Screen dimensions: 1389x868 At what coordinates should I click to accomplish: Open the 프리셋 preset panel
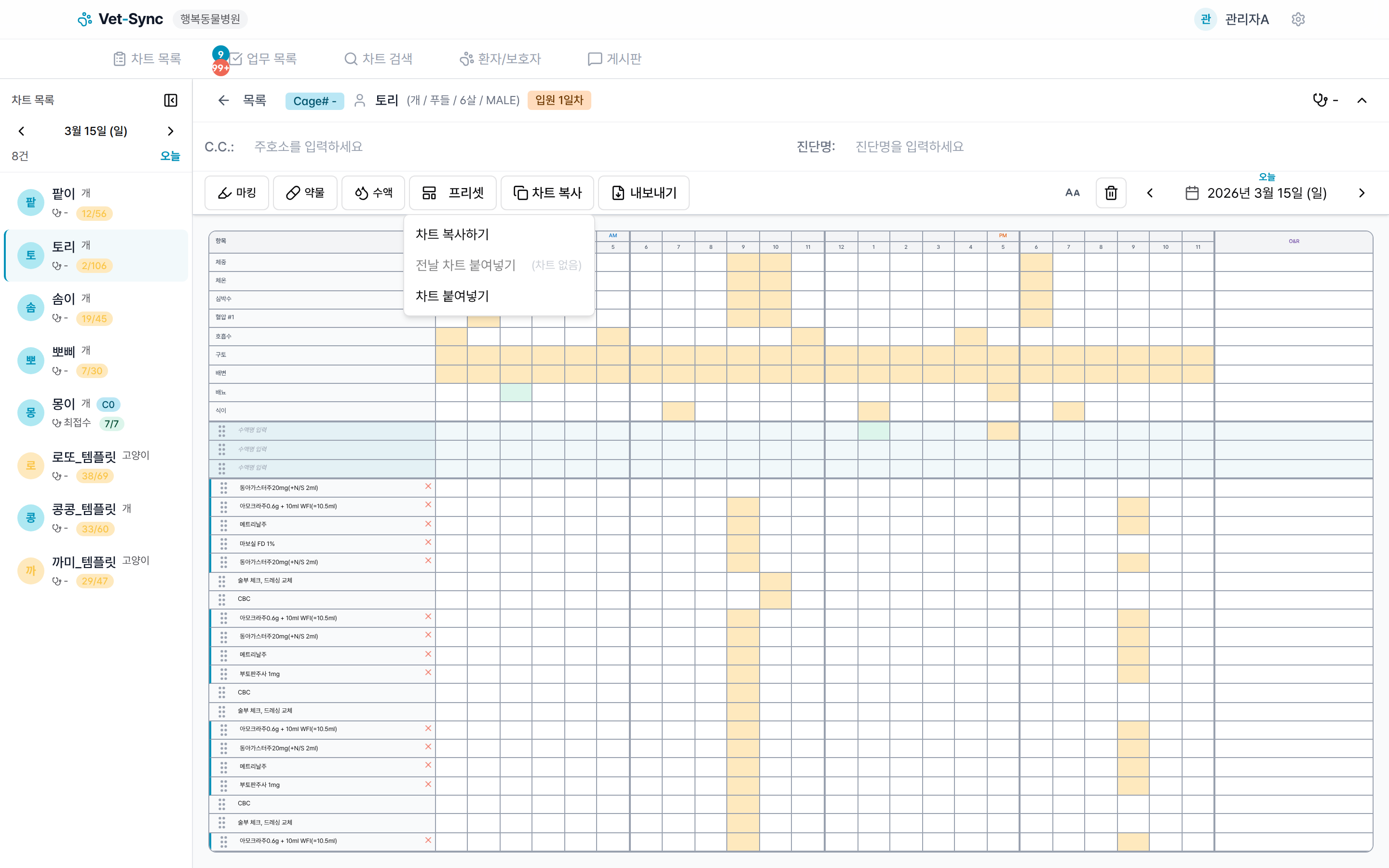coord(453,193)
